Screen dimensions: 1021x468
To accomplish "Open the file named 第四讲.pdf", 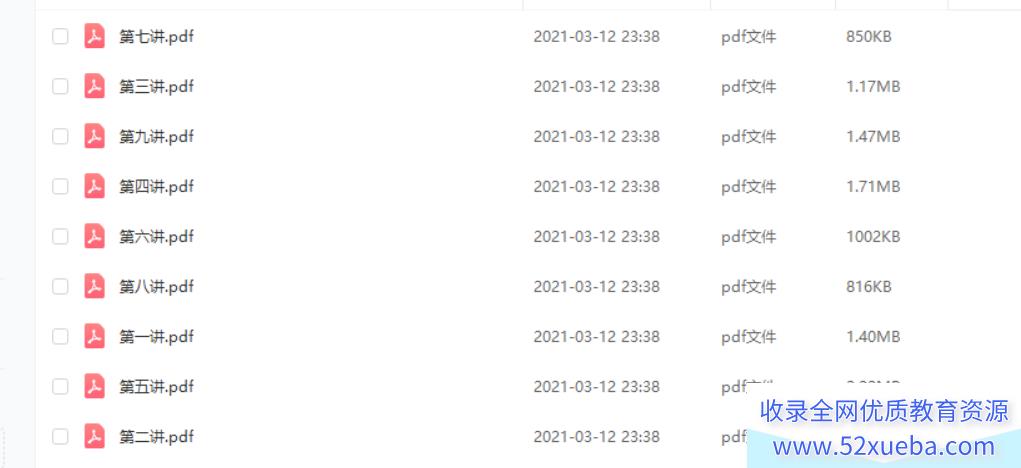I will [x=156, y=187].
